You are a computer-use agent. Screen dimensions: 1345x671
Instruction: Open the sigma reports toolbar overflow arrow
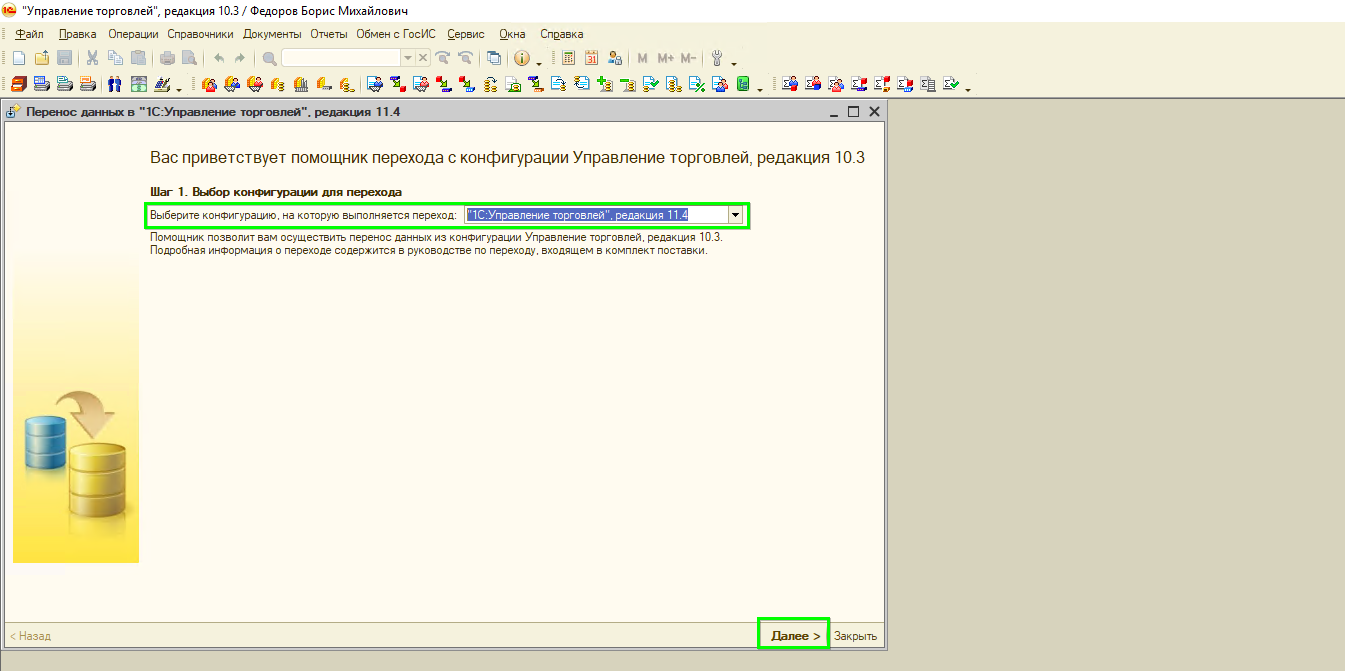click(x=968, y=90)
